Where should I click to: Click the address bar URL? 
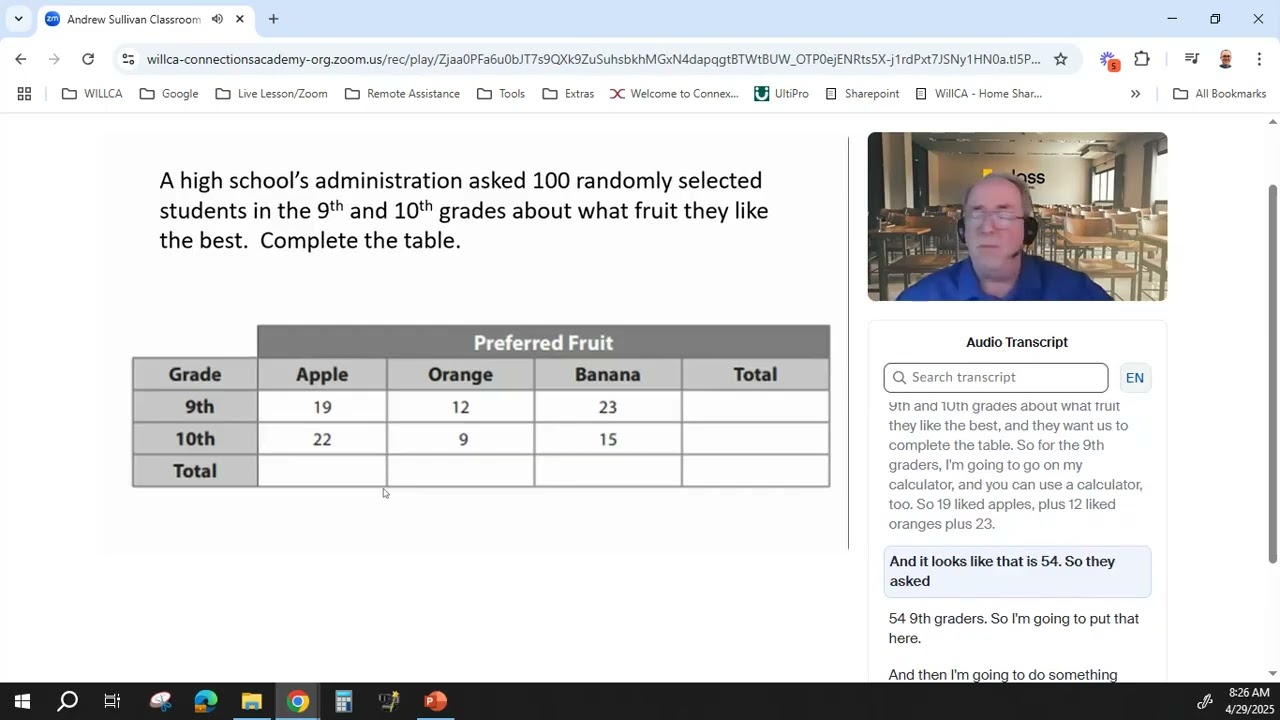click(x=593, y=59)
